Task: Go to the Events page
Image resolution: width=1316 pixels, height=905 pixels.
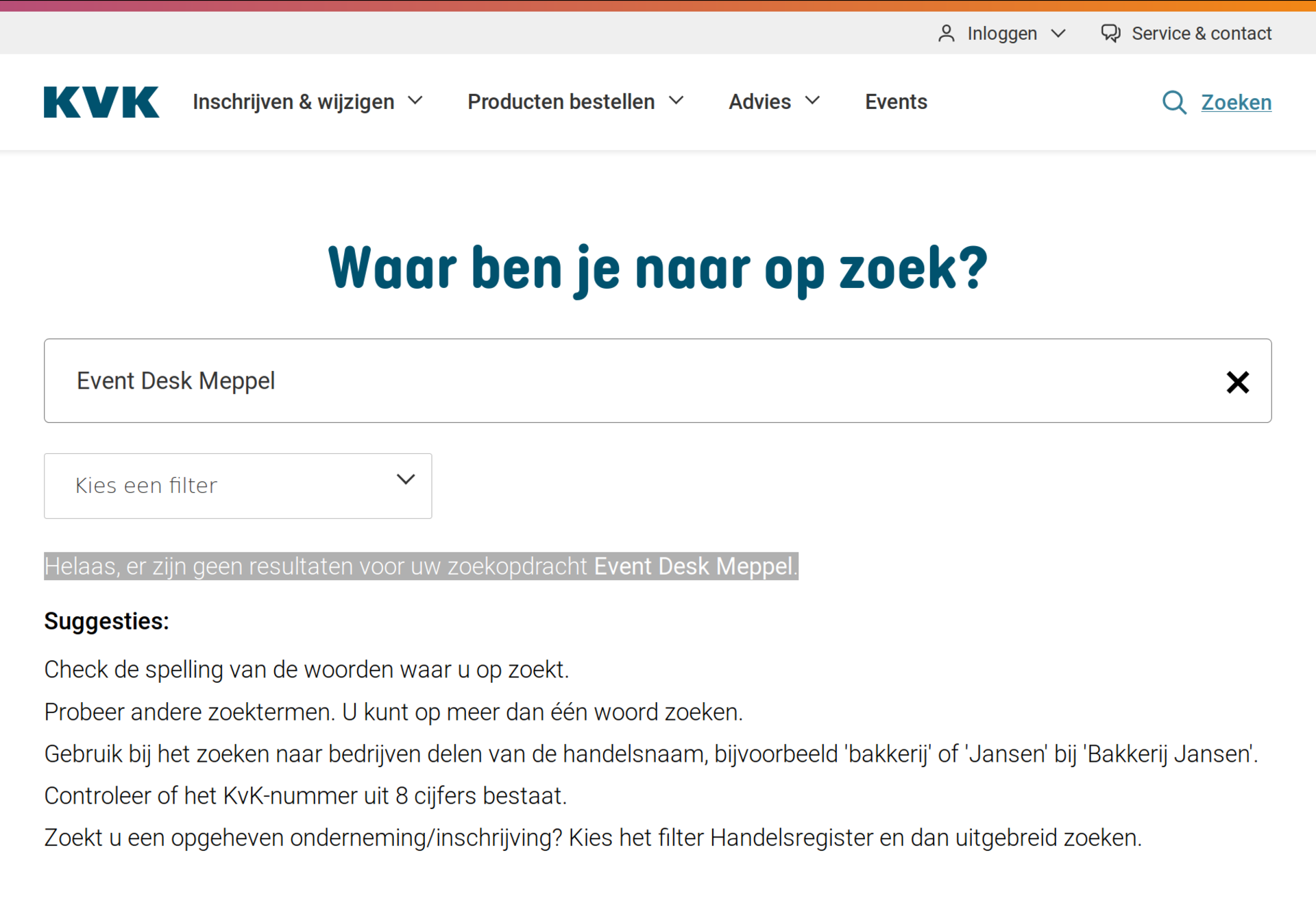Action: pyautogui.click(x=896, y=102)
